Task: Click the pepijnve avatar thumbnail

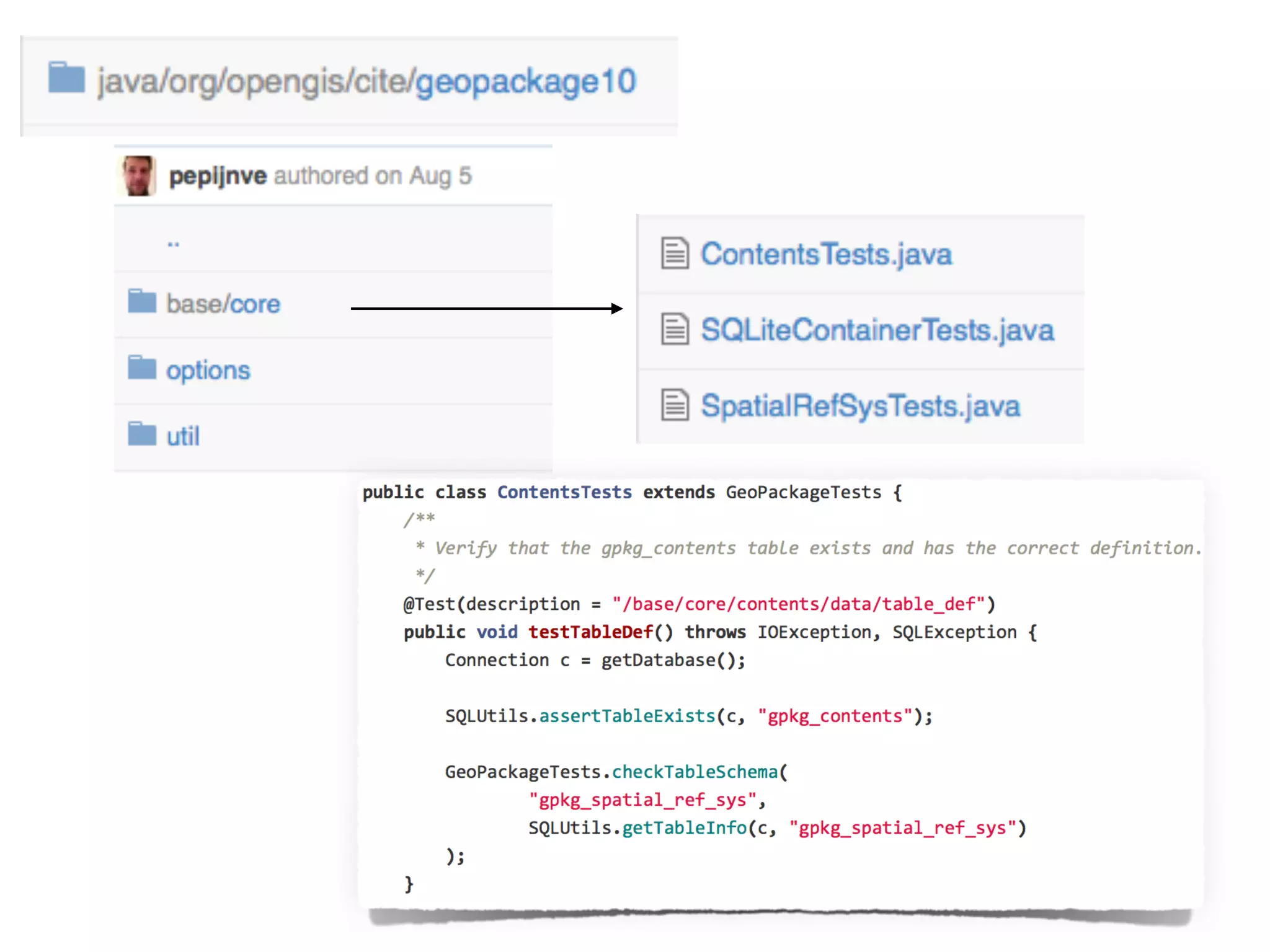Action: [137, 176]
